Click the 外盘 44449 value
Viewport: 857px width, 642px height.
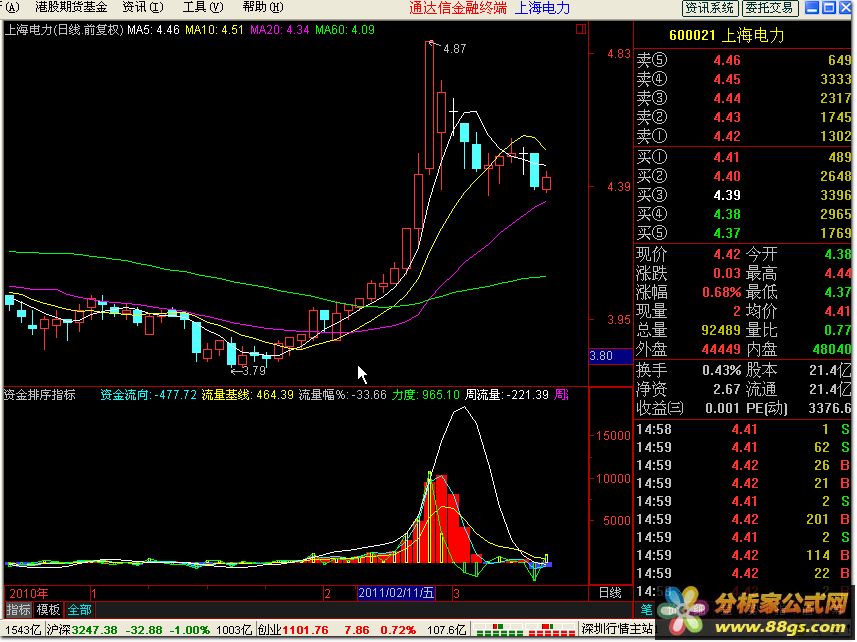(721, 349)
